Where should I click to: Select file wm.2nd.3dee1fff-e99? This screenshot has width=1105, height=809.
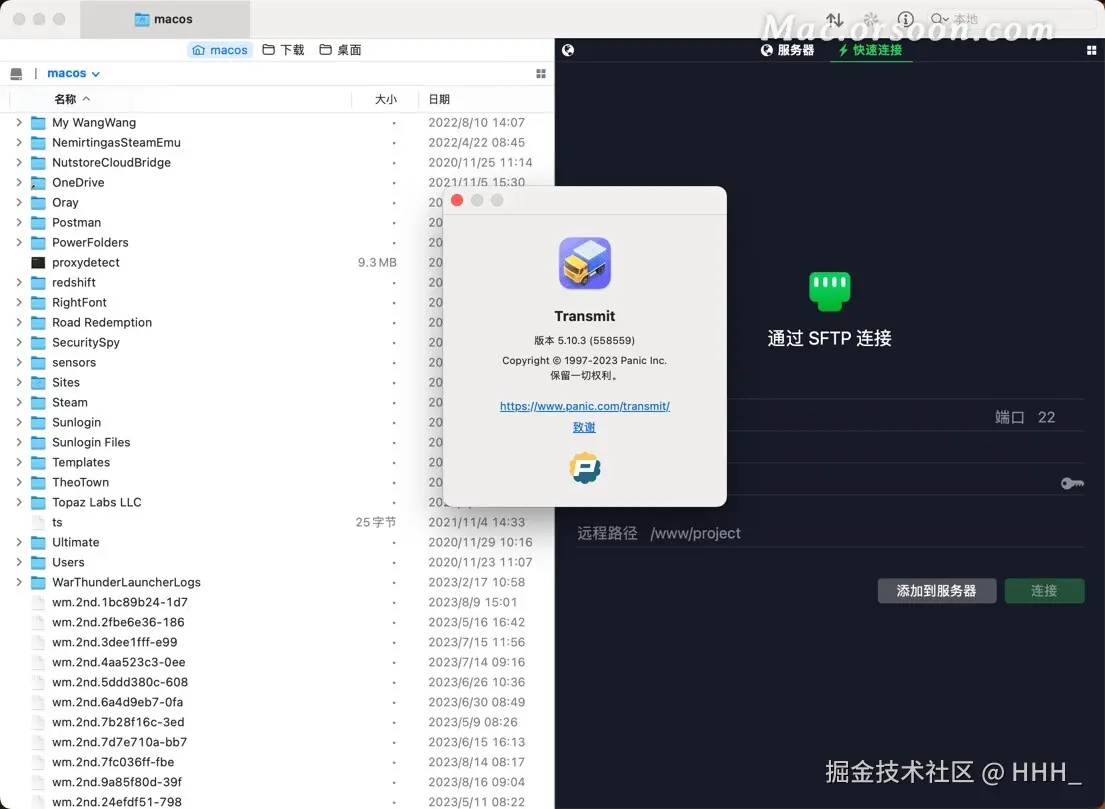click(x=277, y=643)
